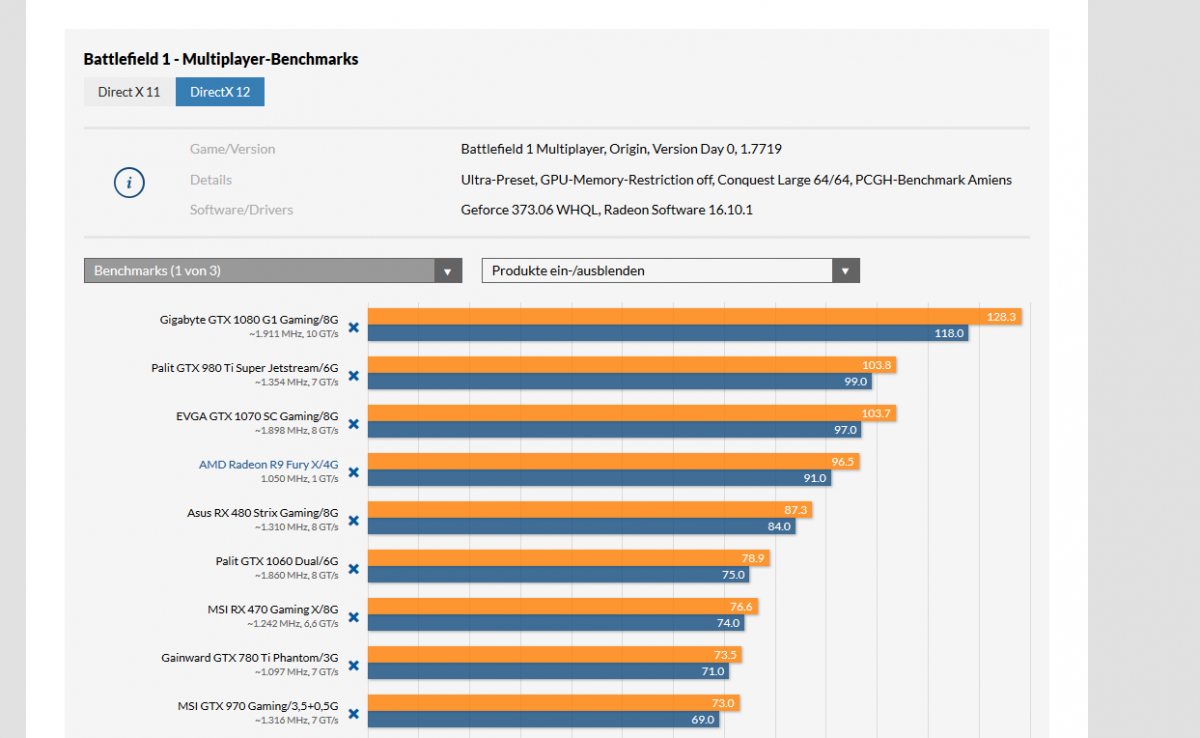Hide EVGA GTX 1070 SC Gaming via X
1200x738 pixels.
coord(353,423)
